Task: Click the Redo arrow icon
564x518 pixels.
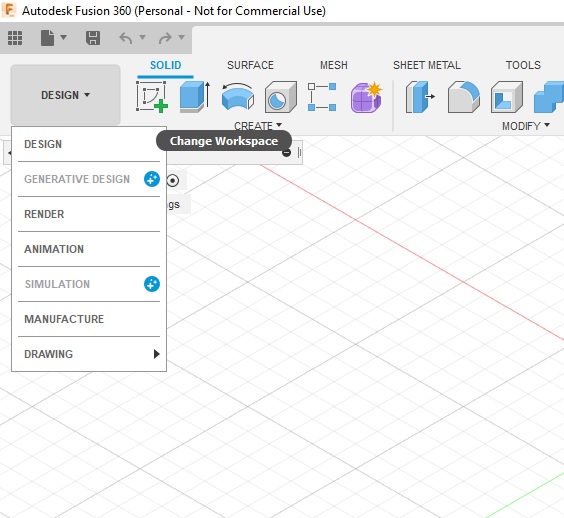Action: 165,38
